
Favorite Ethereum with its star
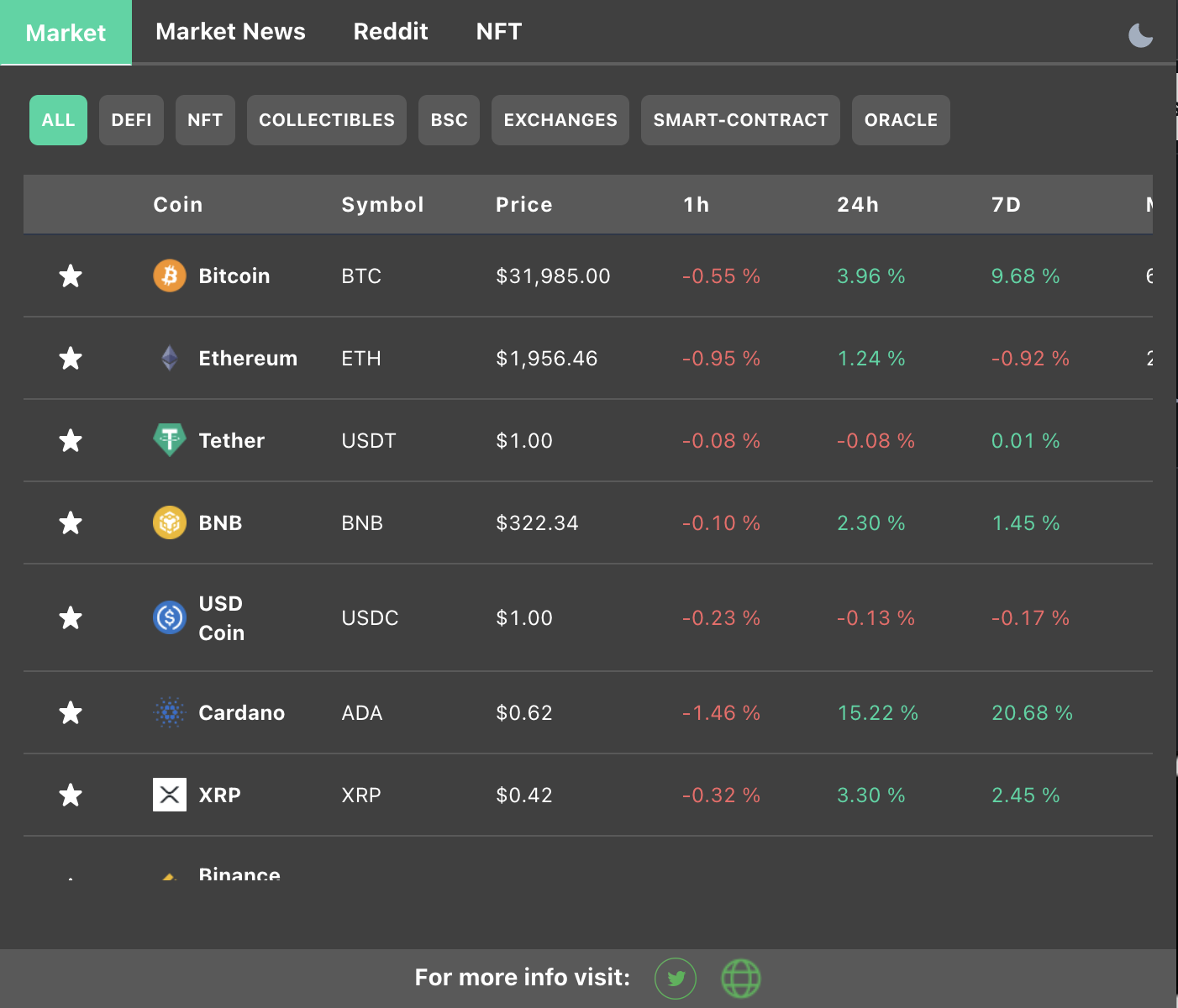click(71, 358)
